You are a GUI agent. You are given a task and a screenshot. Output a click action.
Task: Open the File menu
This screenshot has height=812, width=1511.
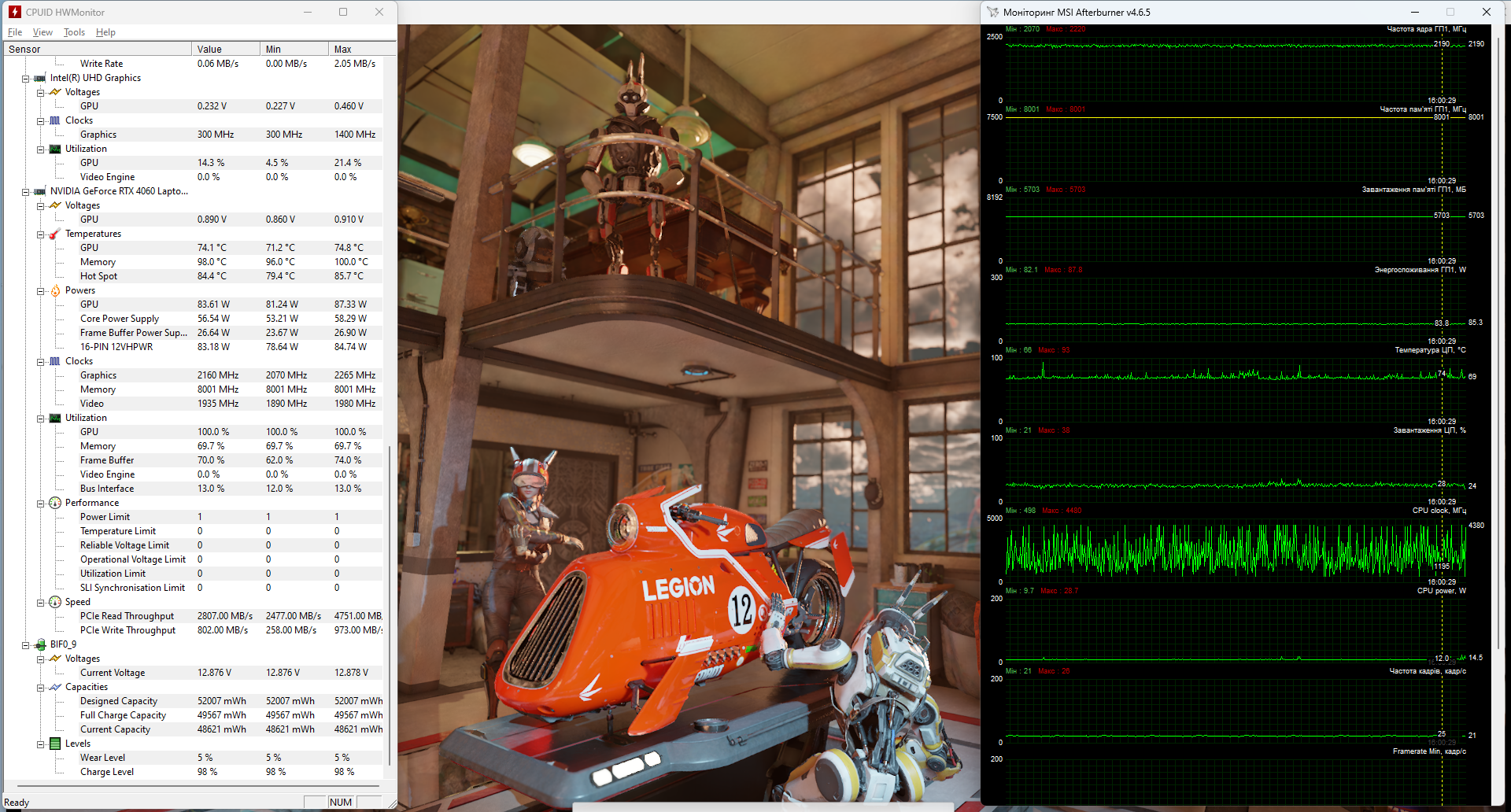[15, 32]
